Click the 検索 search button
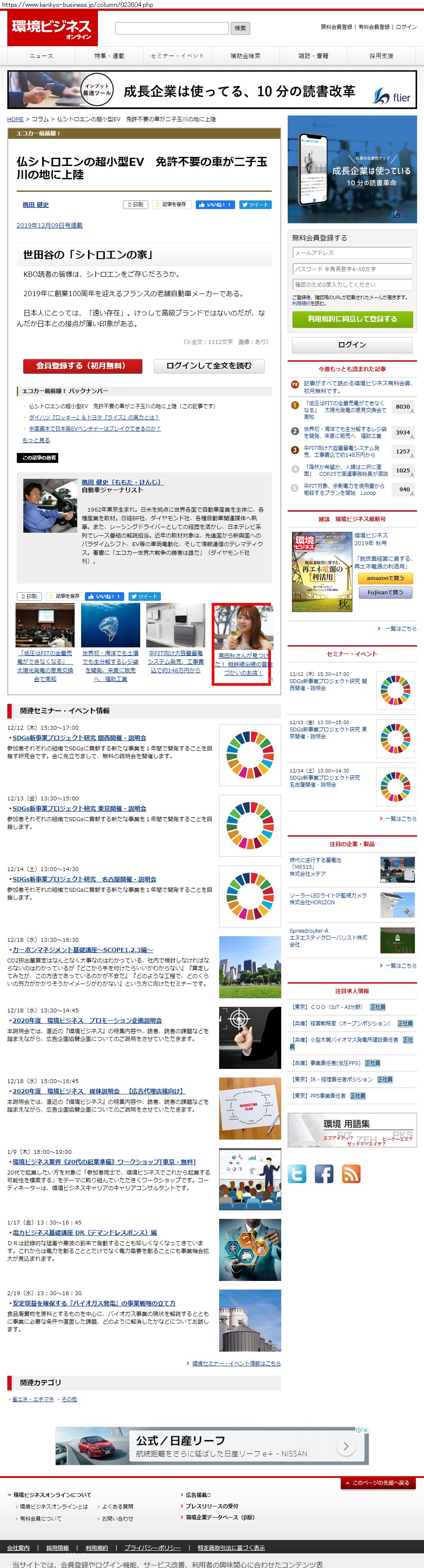 (241, 28)
